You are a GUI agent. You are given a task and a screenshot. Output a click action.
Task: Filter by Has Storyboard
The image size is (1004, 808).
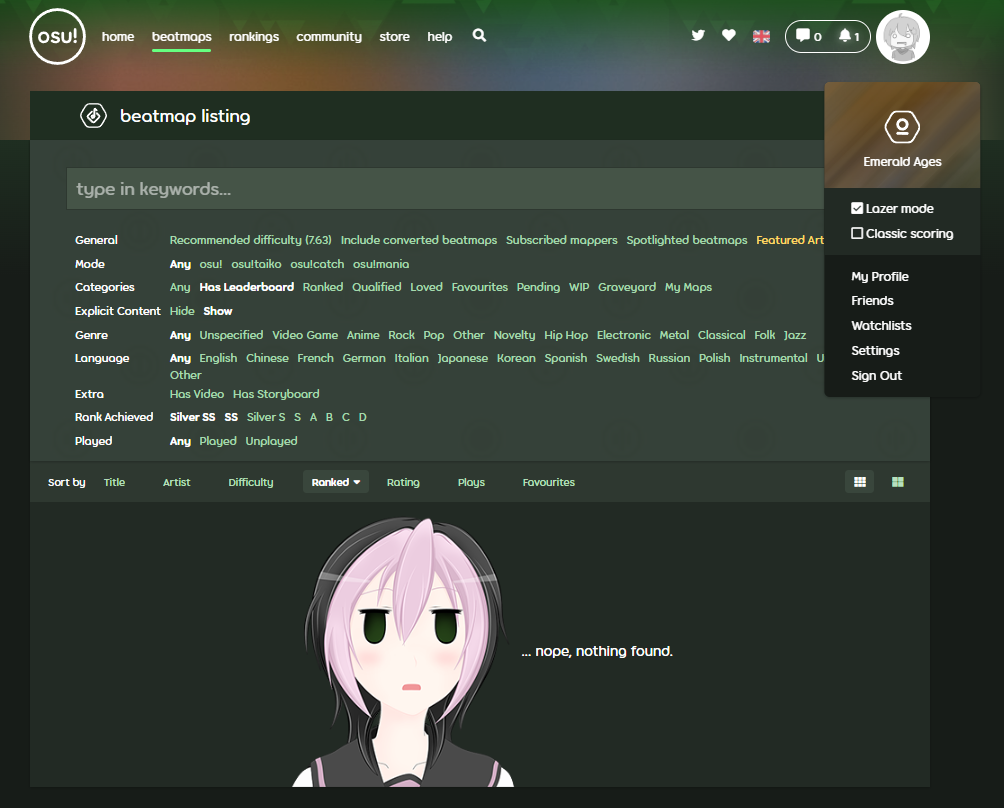pos(276,394)
